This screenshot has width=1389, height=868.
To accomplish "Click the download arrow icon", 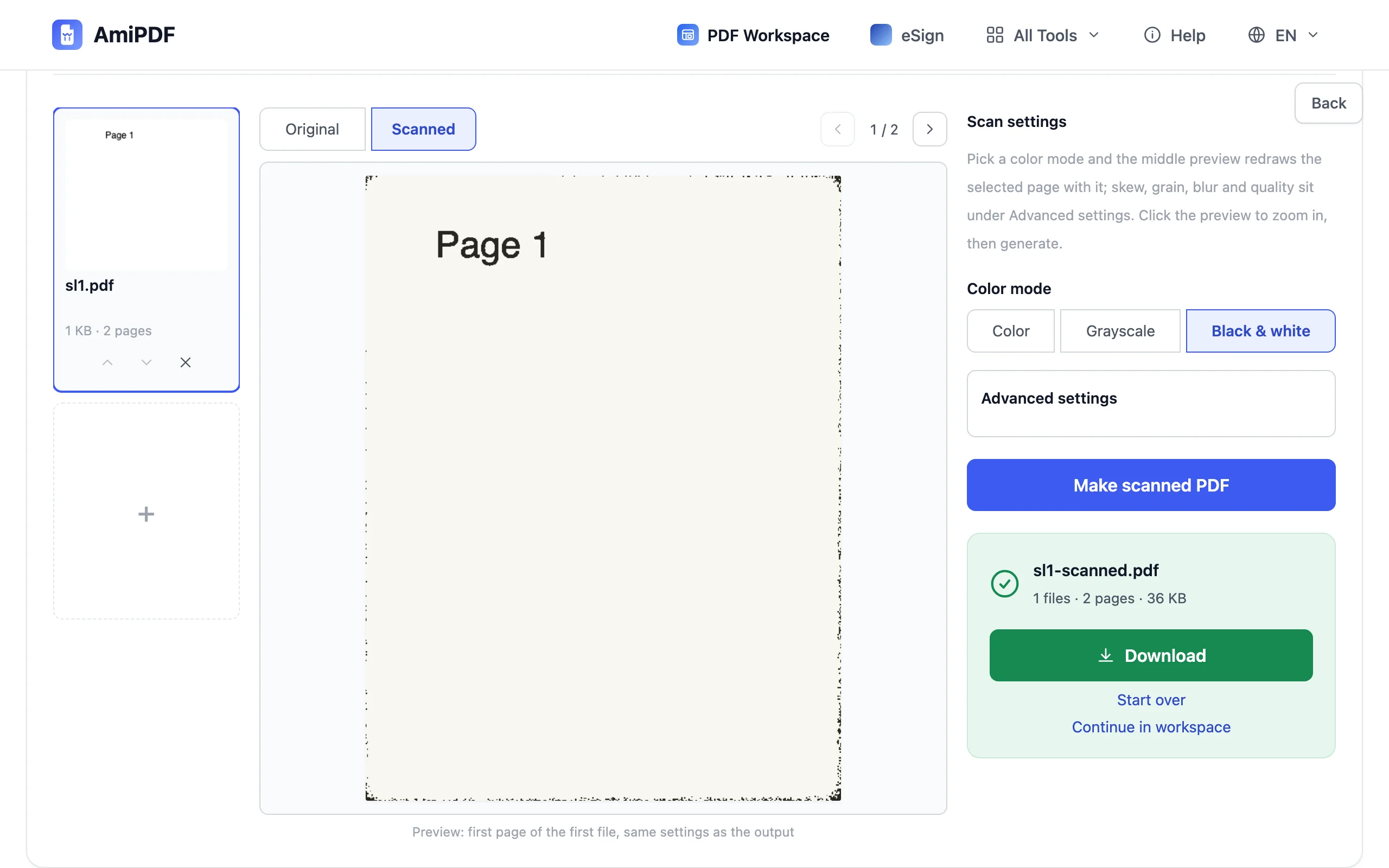I will (1105, 655).
